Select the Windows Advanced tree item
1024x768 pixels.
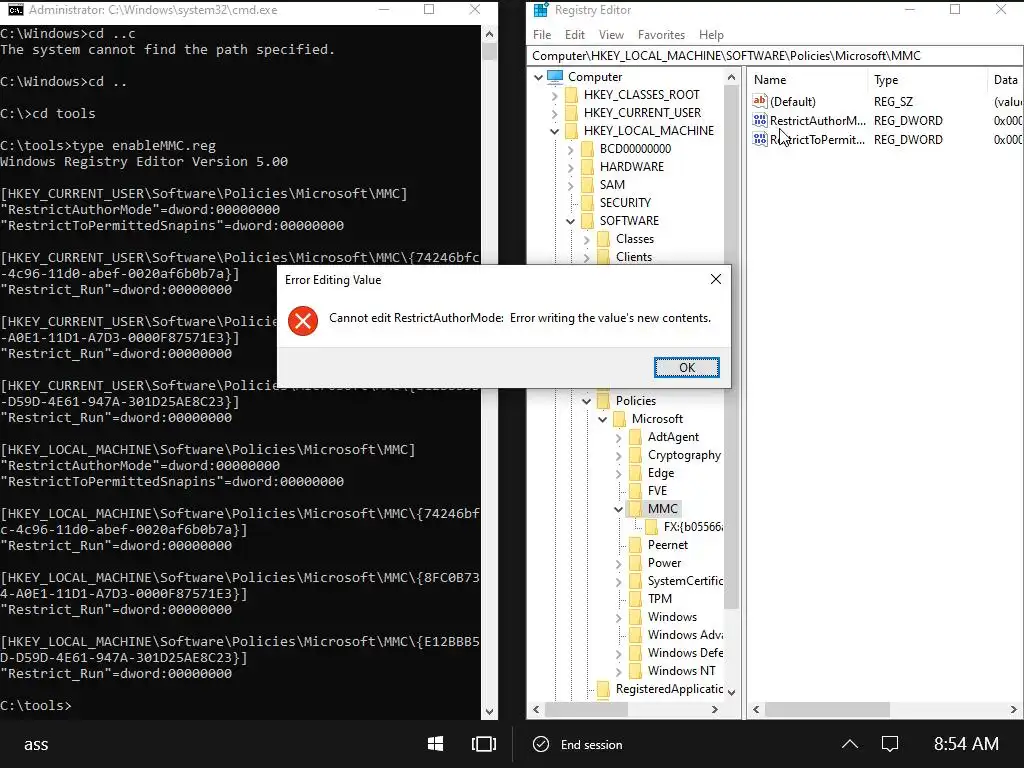click(685, 635)
